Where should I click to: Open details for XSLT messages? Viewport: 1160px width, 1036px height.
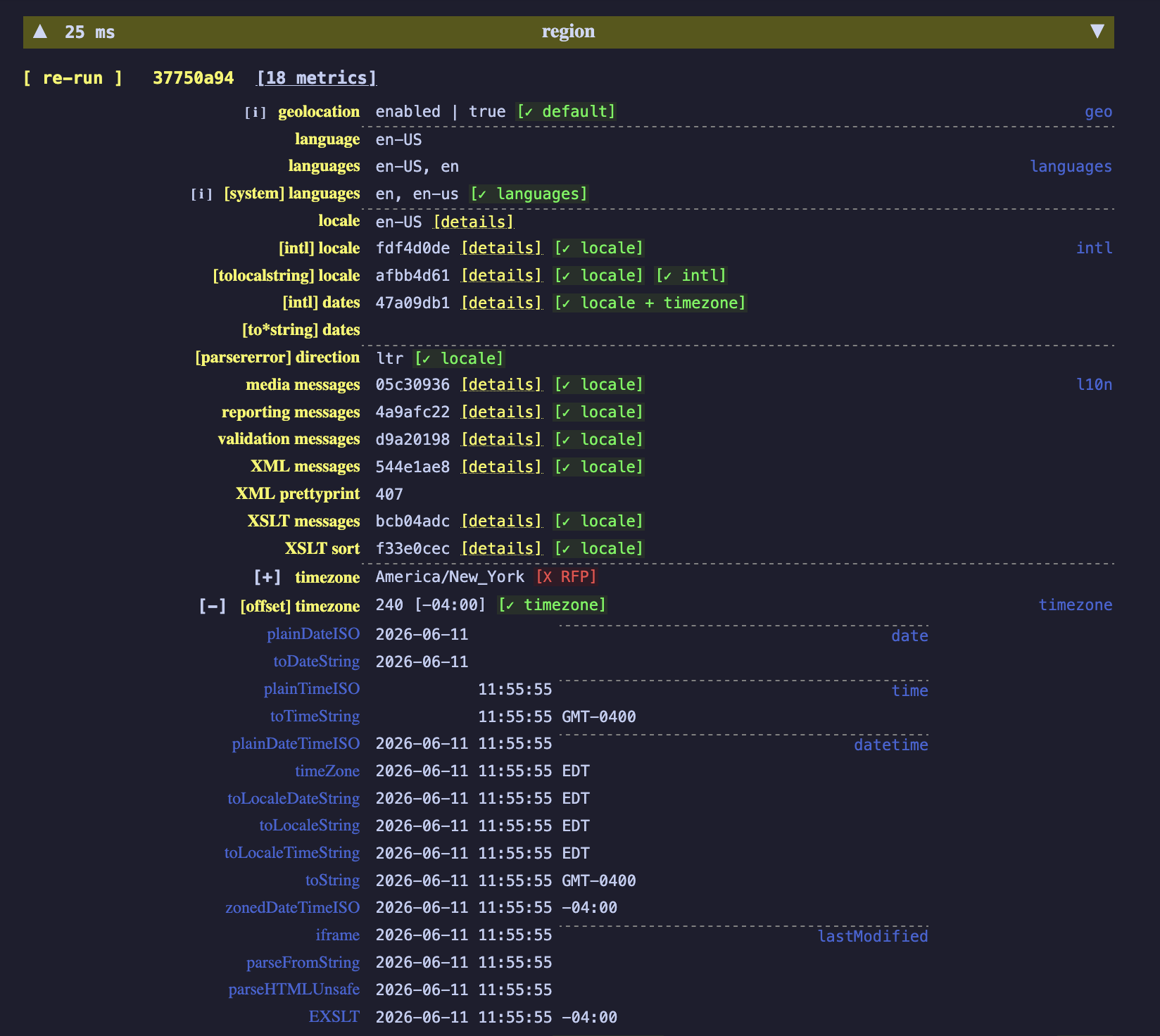[x=502, y=522]
